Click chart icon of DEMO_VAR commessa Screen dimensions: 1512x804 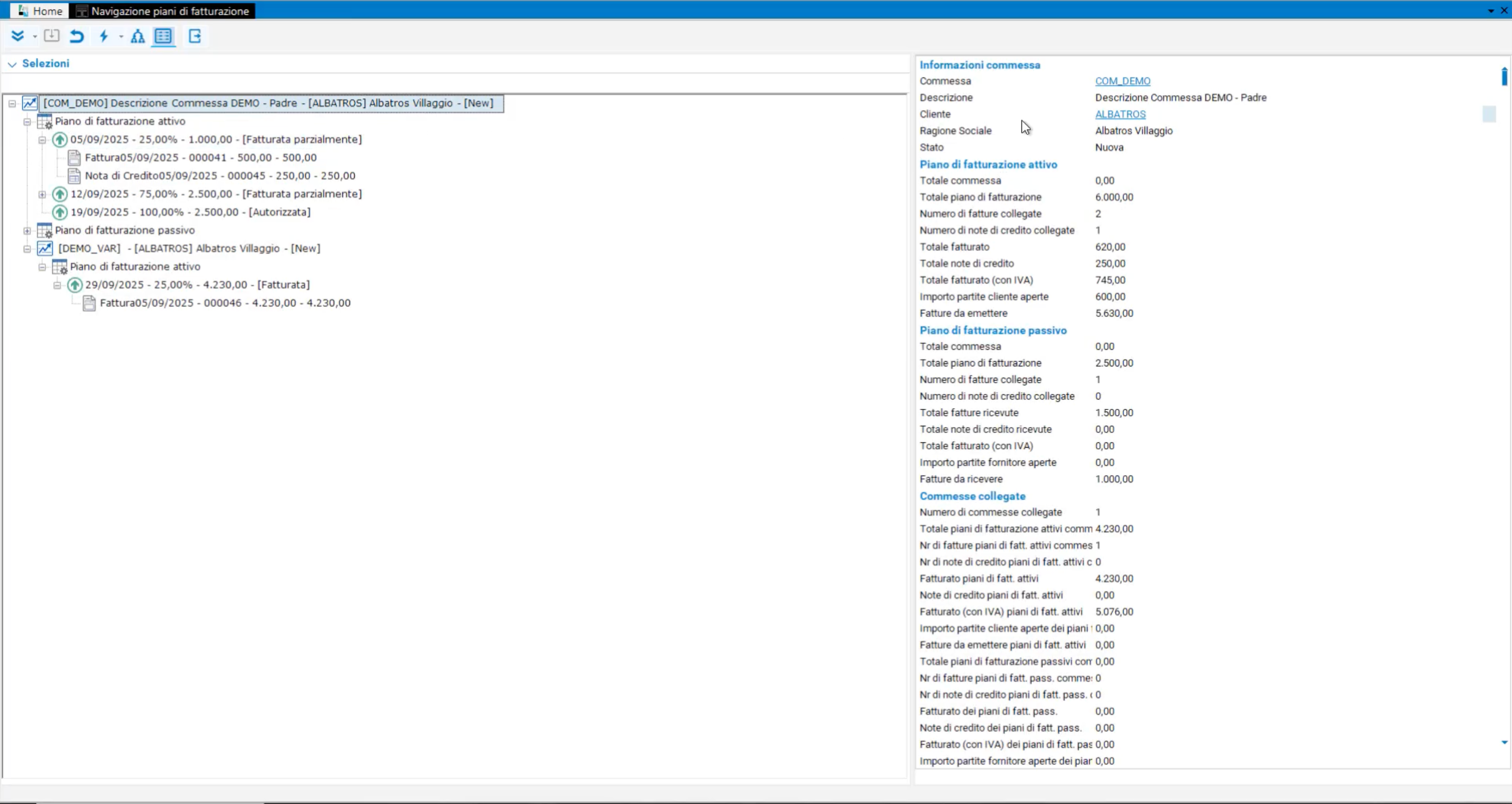45,249
